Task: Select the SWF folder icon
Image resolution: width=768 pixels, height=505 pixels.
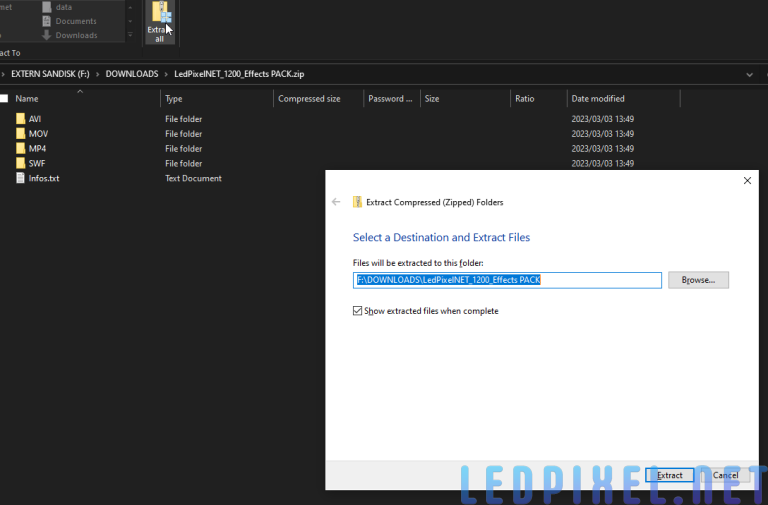Action: [20, 164]
